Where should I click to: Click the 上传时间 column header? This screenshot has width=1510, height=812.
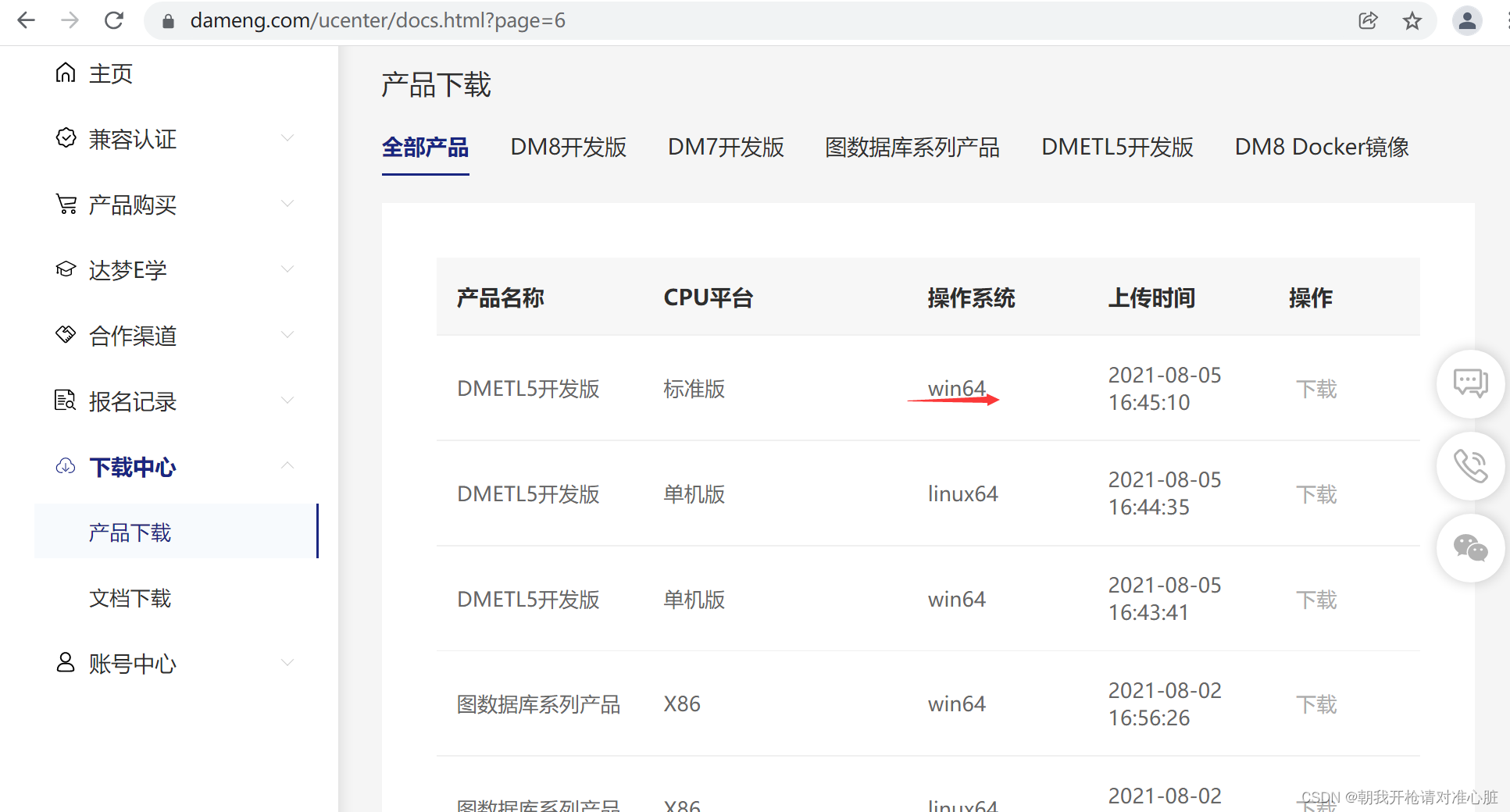click(1151, 297)
